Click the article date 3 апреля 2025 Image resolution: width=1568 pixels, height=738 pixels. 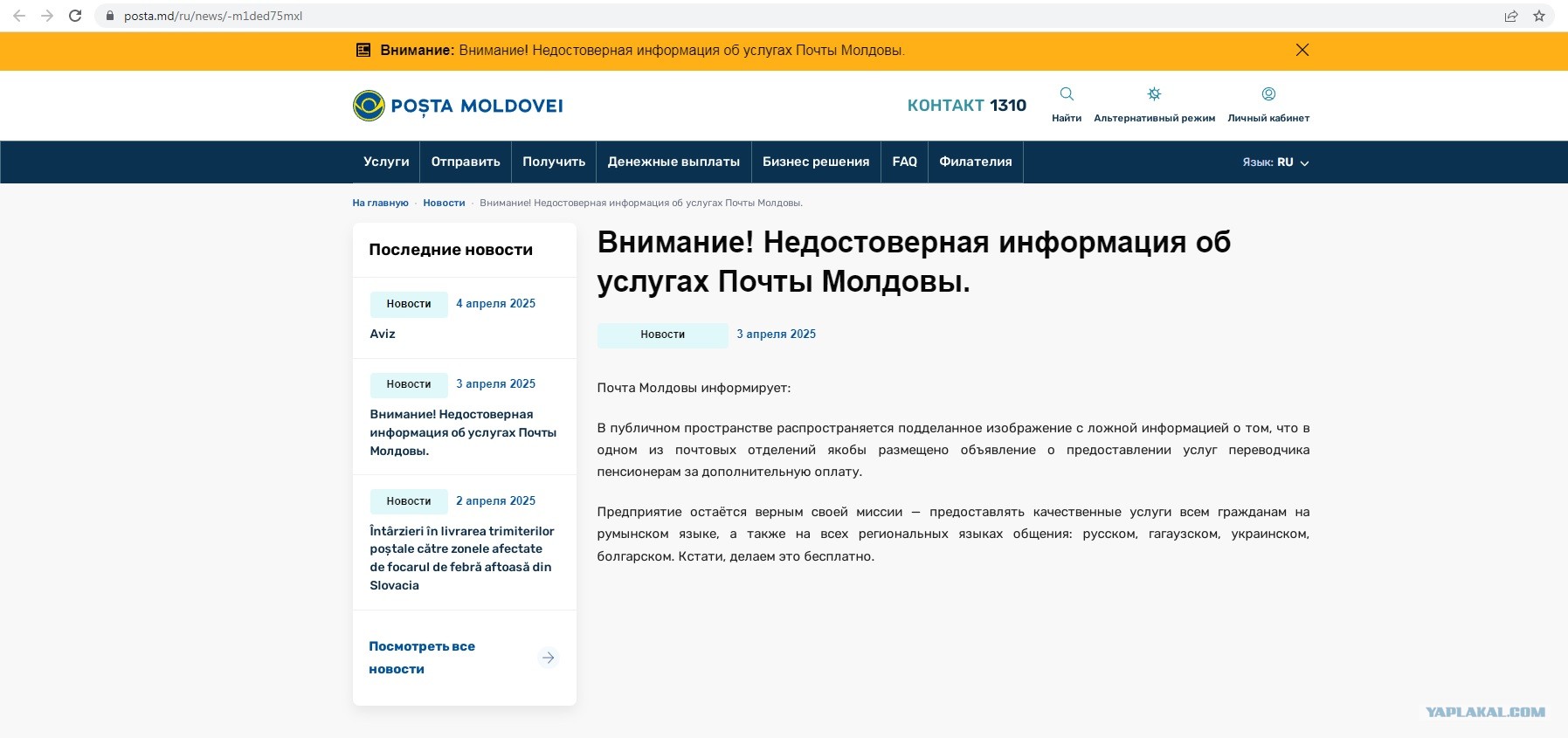(x=776, y=335)
